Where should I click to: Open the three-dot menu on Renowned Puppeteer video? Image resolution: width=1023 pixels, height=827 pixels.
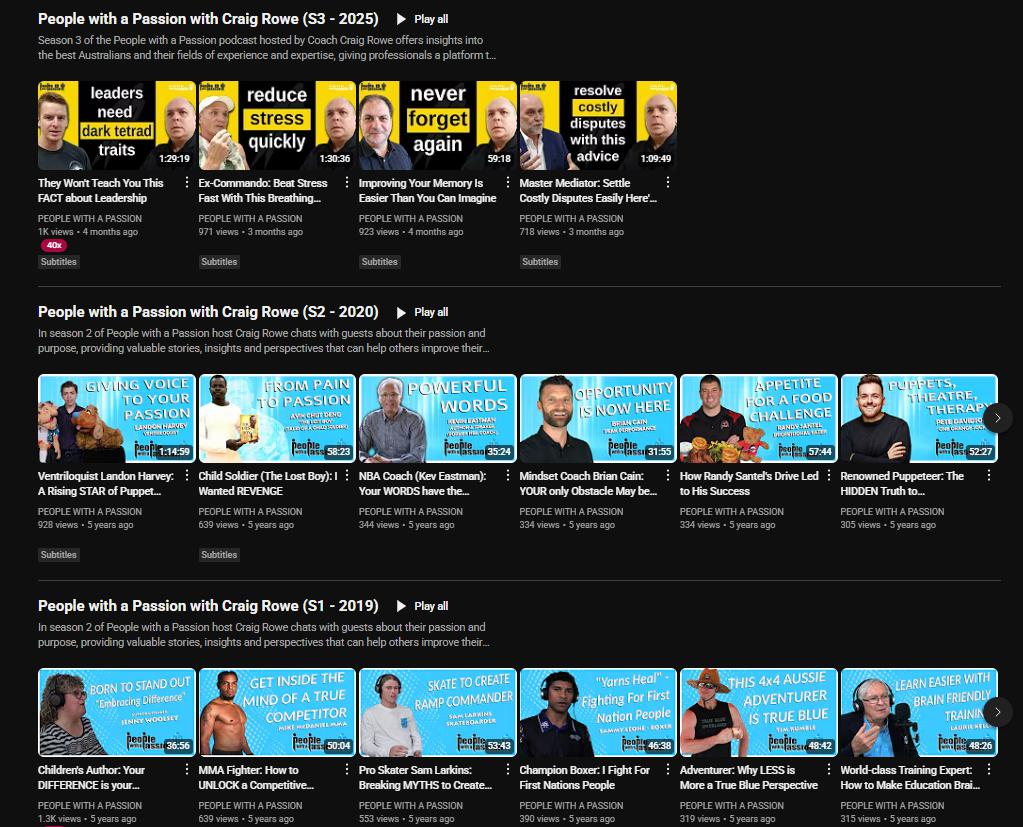pyautogui.click(x=989, y=475)
